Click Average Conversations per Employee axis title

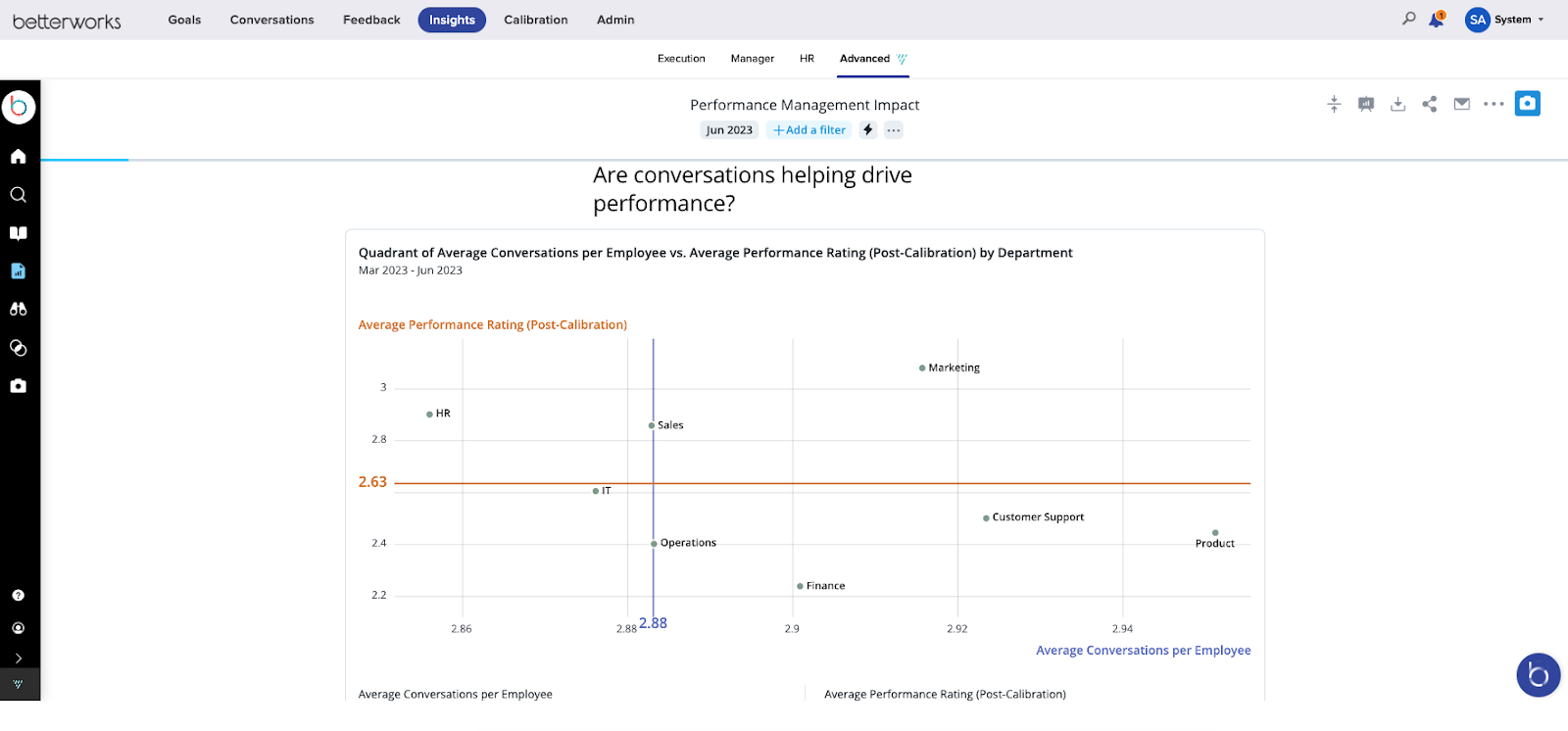pos(1144,651)
